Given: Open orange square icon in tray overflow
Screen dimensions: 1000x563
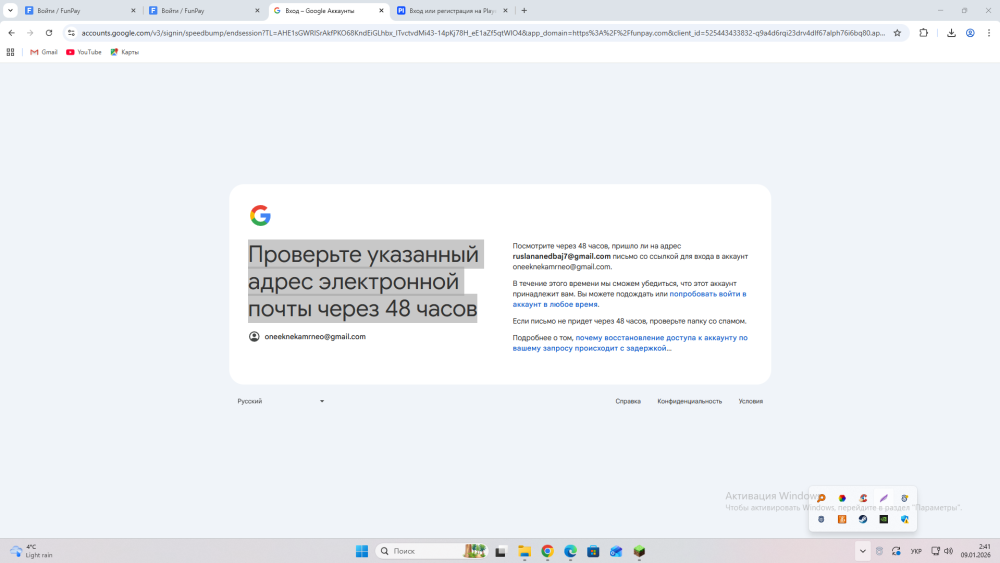Looking at the screenshot, I should point(842,519).
